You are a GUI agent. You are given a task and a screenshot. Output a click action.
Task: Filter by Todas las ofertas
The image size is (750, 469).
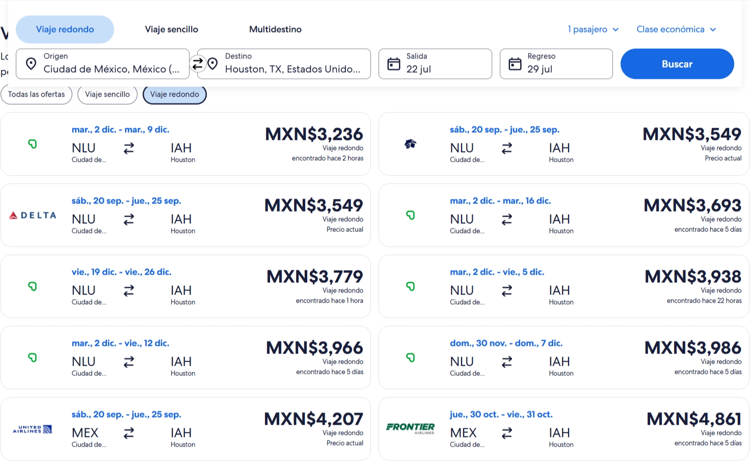point(36,94)
